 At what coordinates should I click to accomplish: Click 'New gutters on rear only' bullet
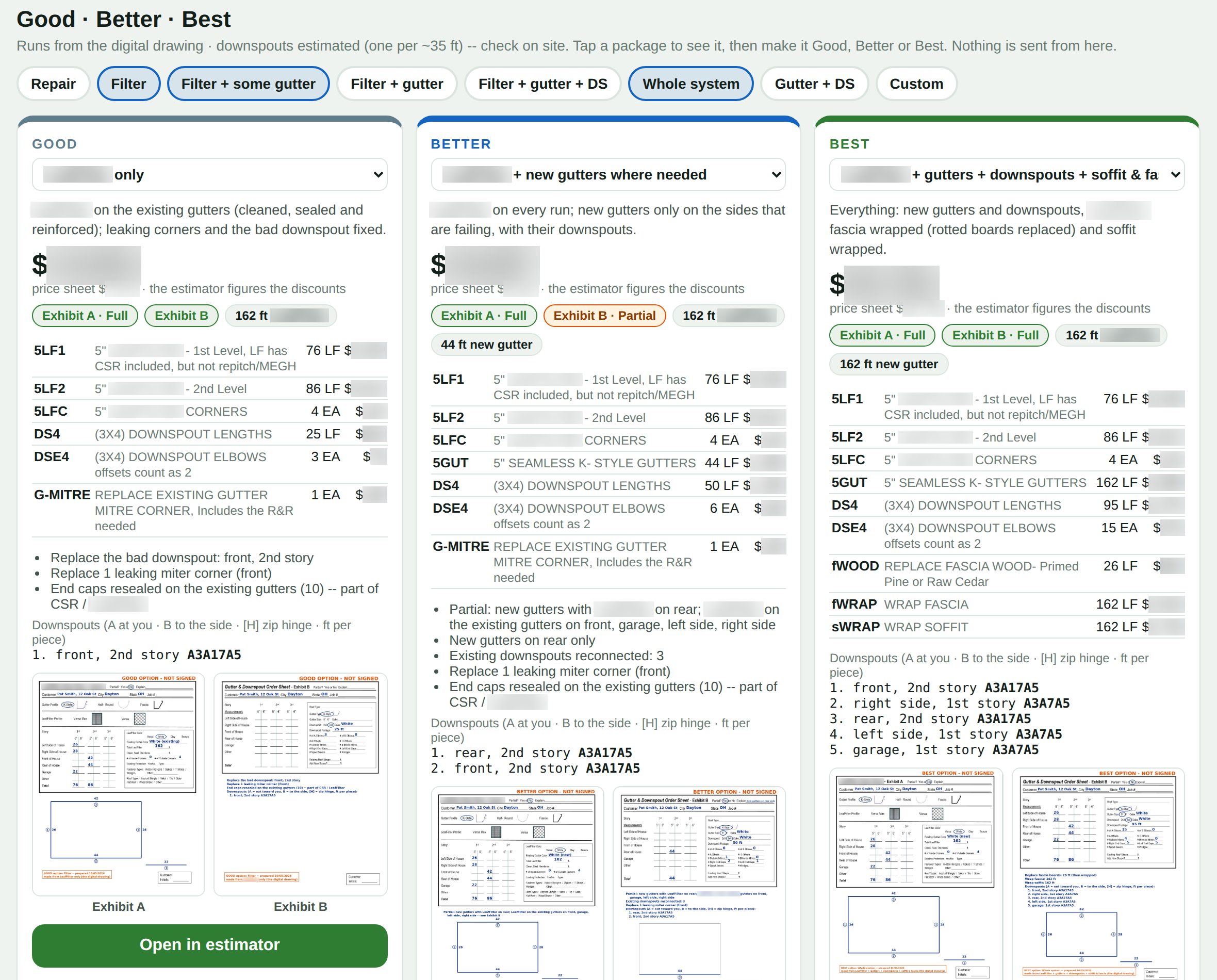[x=522, y=640]
